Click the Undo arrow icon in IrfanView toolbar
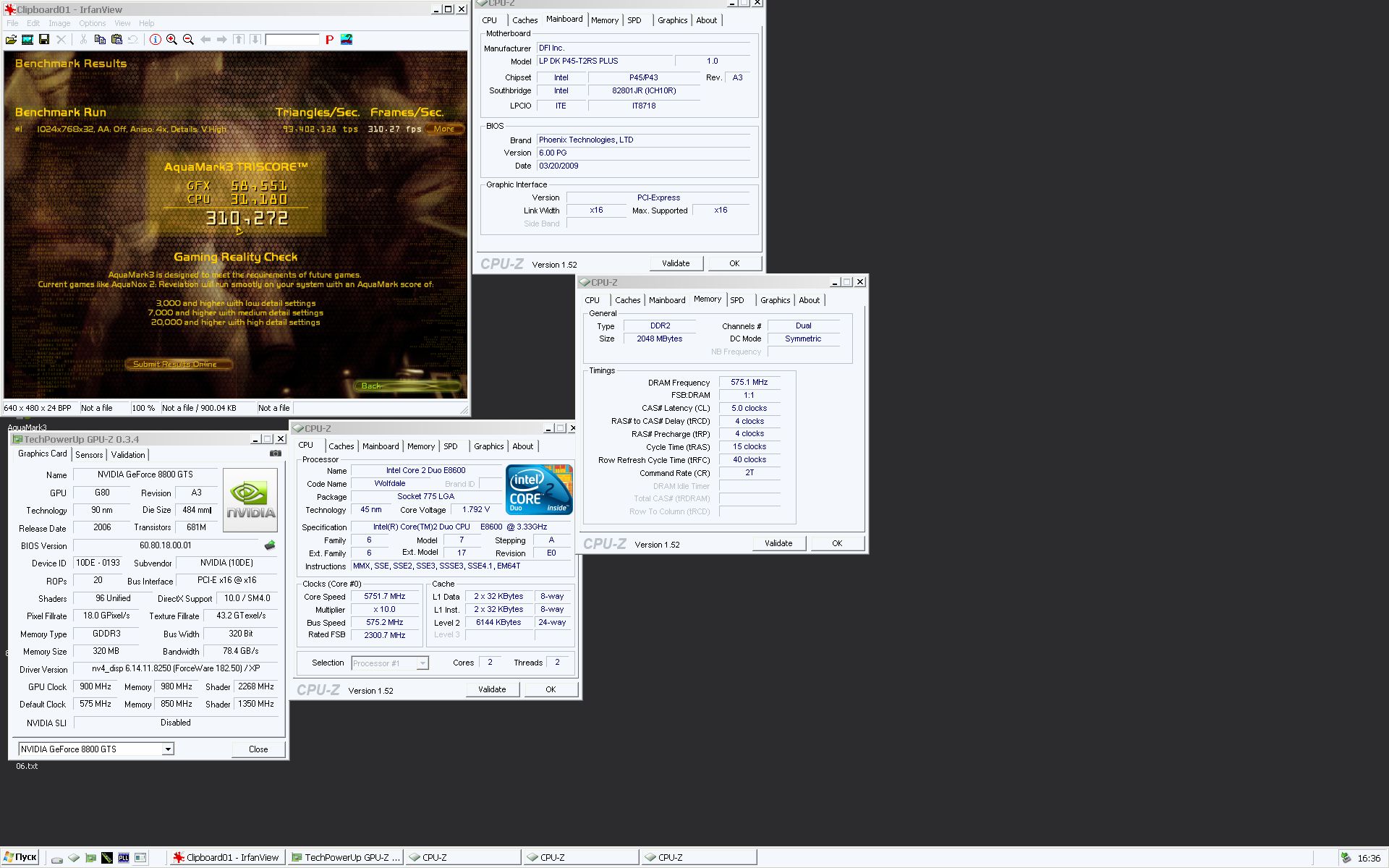Viewport: 1389px width, 868px height. pyautogui.click(x=133, y=40)
